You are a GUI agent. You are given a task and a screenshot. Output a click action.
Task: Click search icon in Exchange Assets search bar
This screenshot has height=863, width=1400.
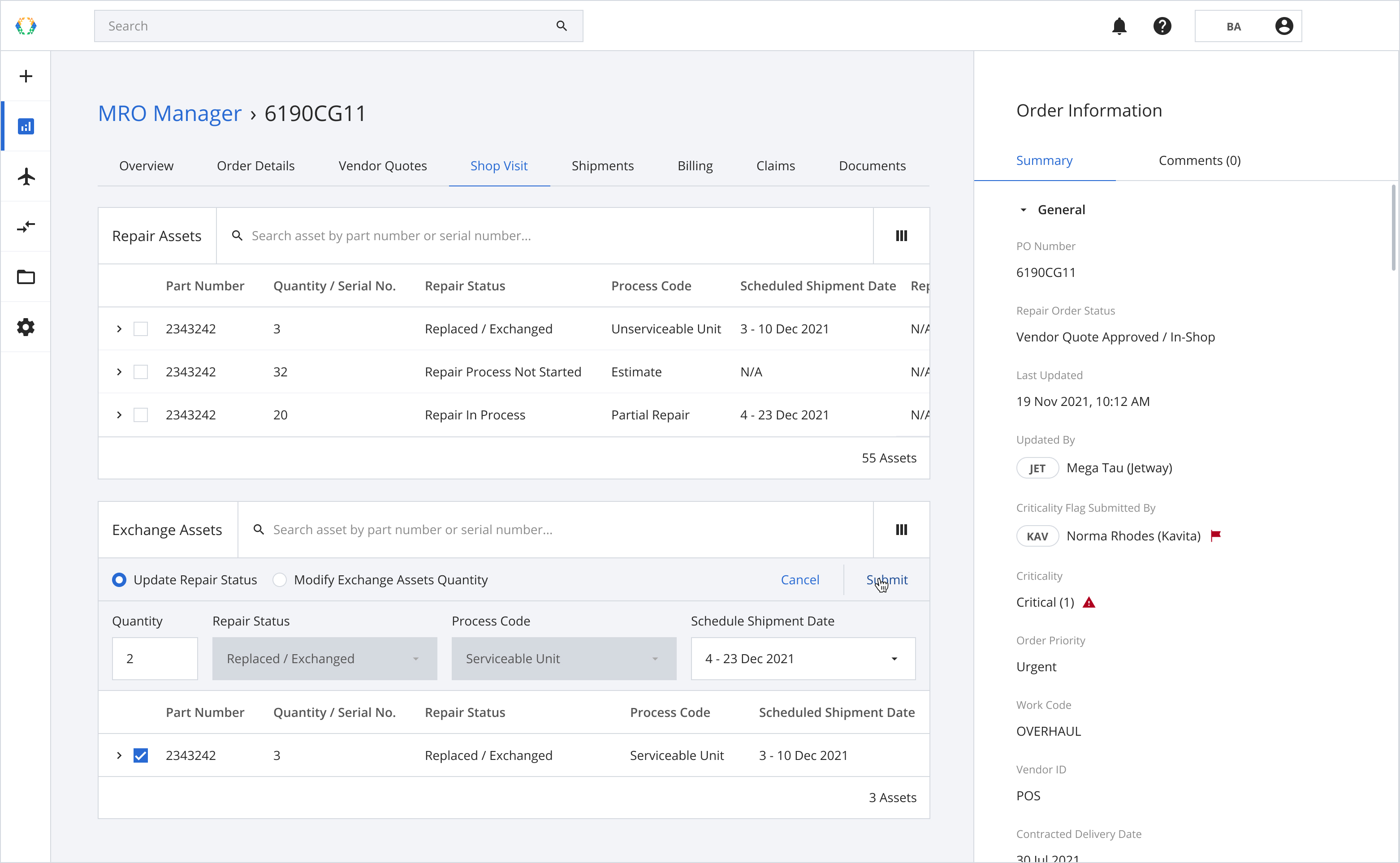pos(259,530)
